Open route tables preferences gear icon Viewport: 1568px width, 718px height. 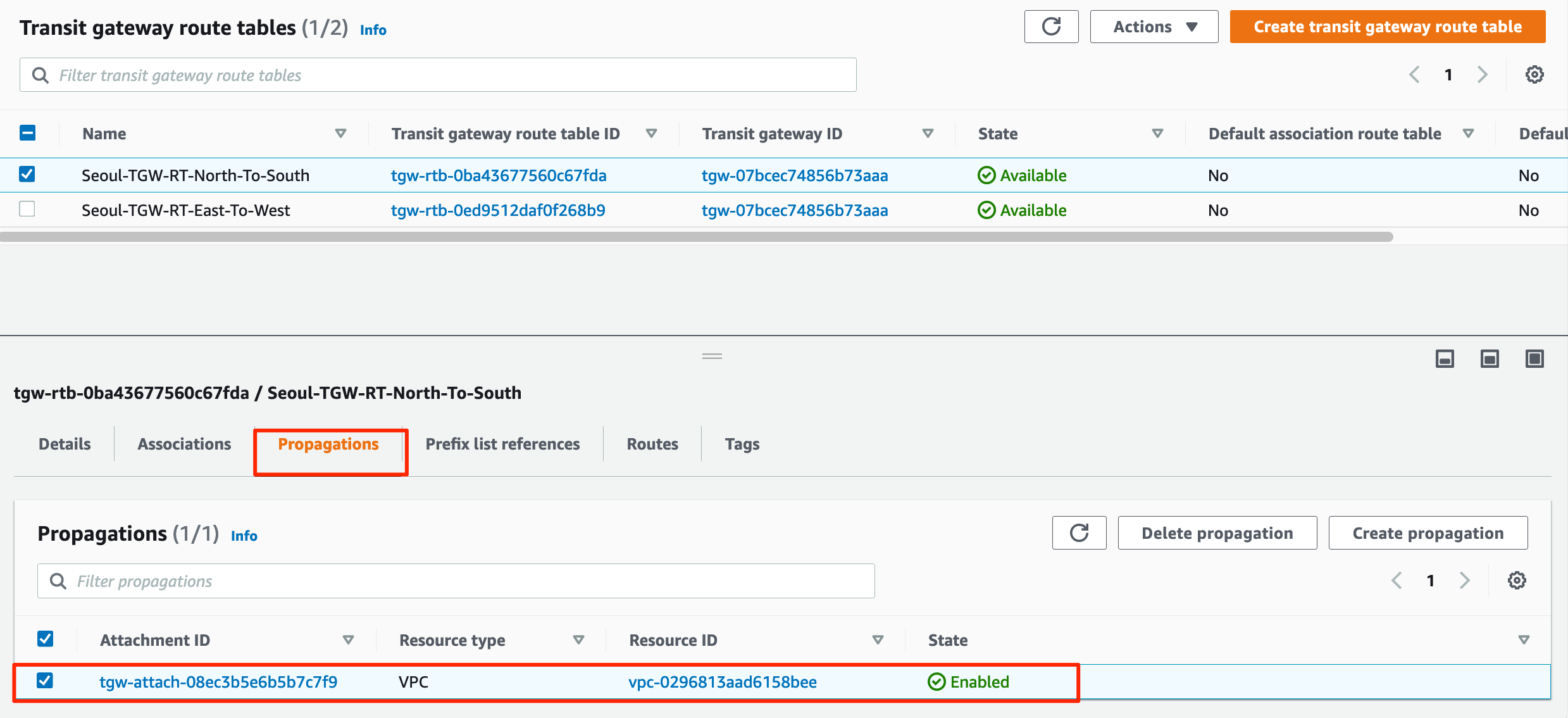tap(1534, 75)
